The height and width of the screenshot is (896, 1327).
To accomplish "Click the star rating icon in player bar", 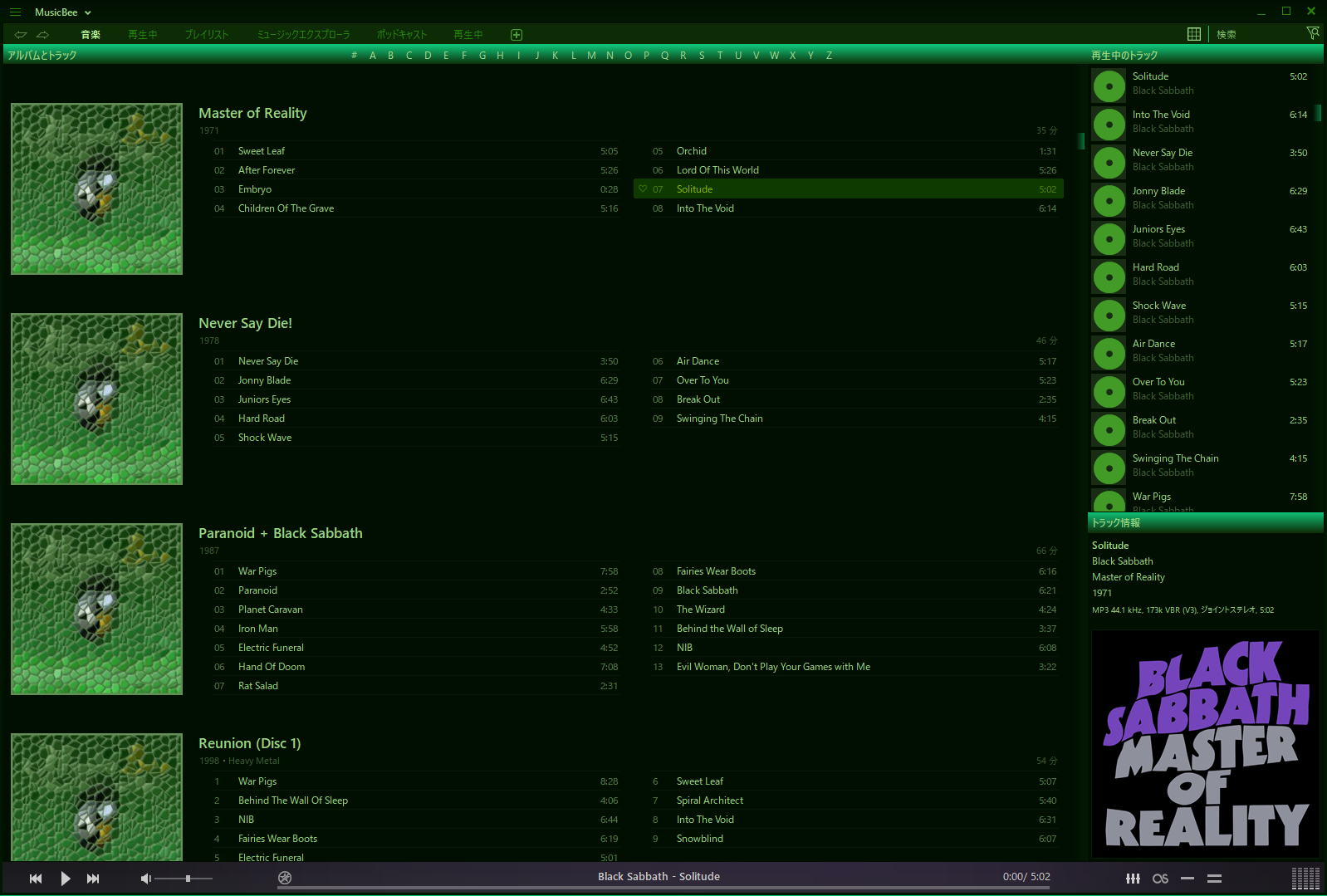I will (x=285, y=878).
